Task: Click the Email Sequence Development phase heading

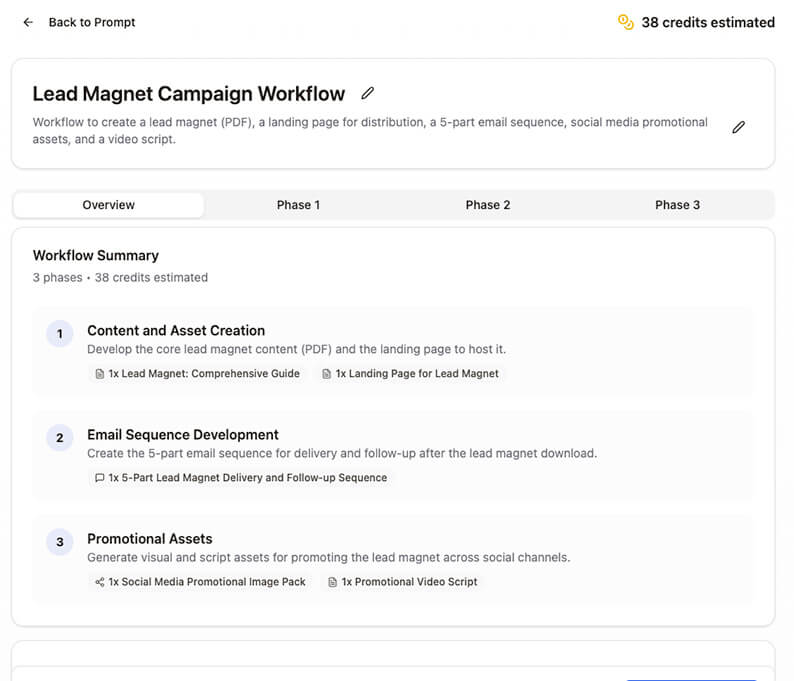Action: click(183, 435)
